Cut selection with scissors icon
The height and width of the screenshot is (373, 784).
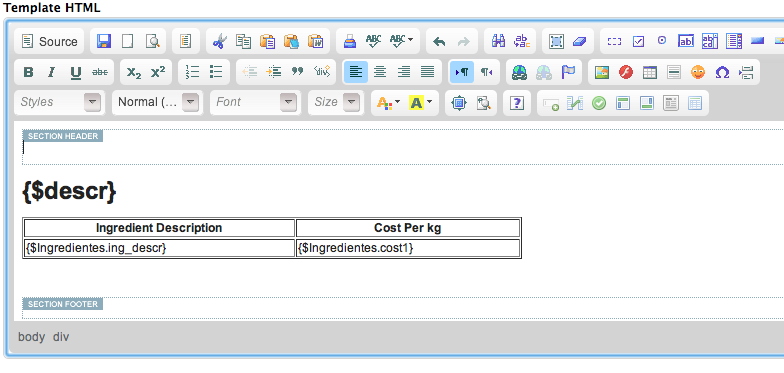point(220,42)
